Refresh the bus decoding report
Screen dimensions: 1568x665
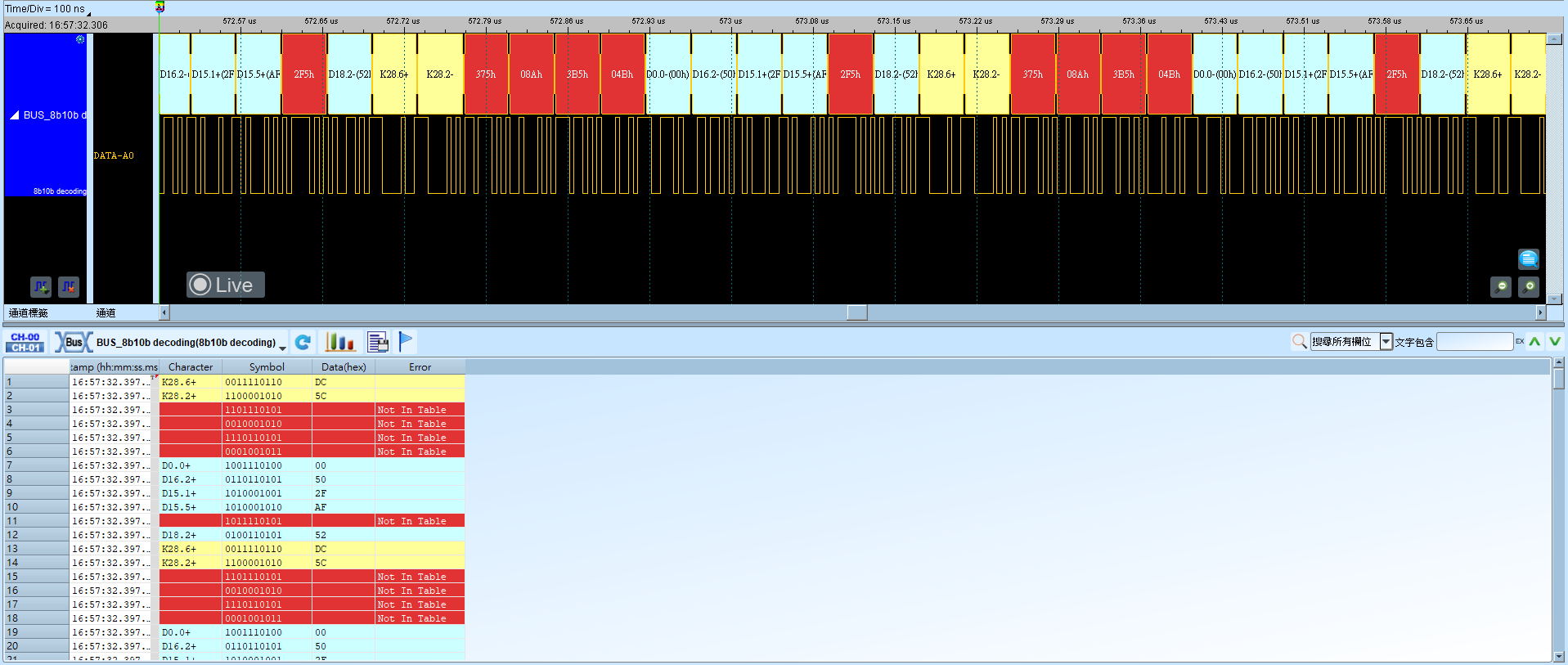[303, 342]
